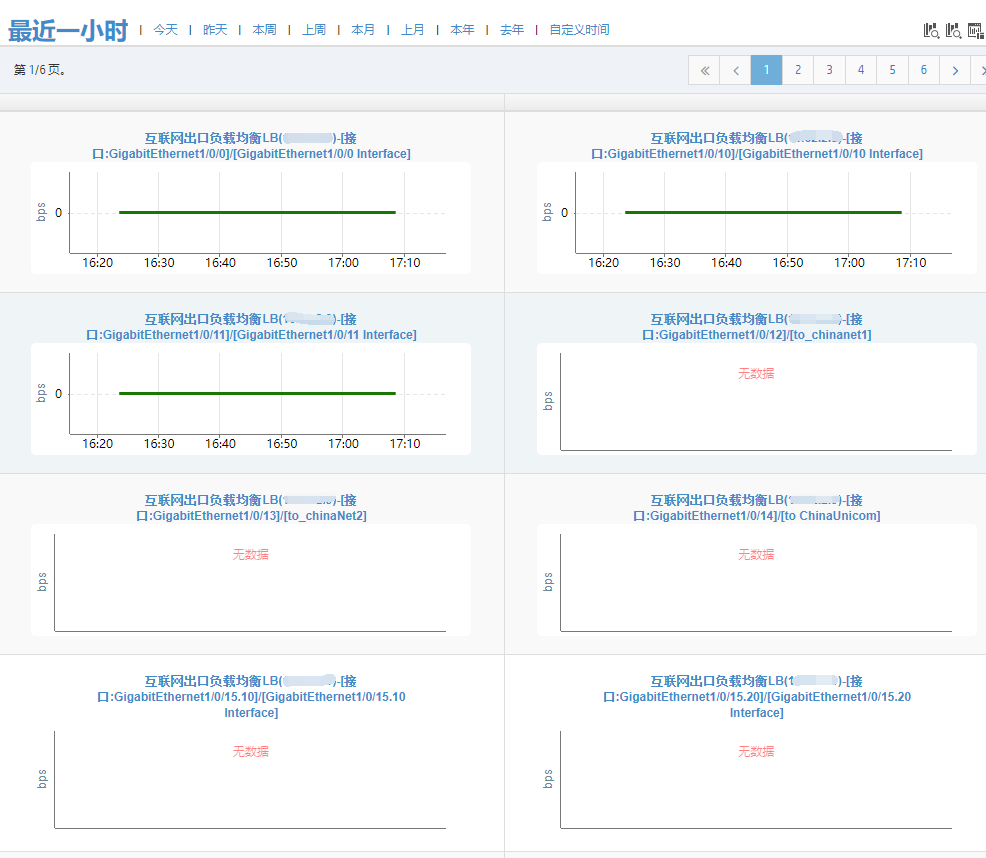This screenshot has height=858, width=986.
Task: Click 16:20 label on GigabitEthernet1/0/10 graph
Action: [x=603, y=263]
